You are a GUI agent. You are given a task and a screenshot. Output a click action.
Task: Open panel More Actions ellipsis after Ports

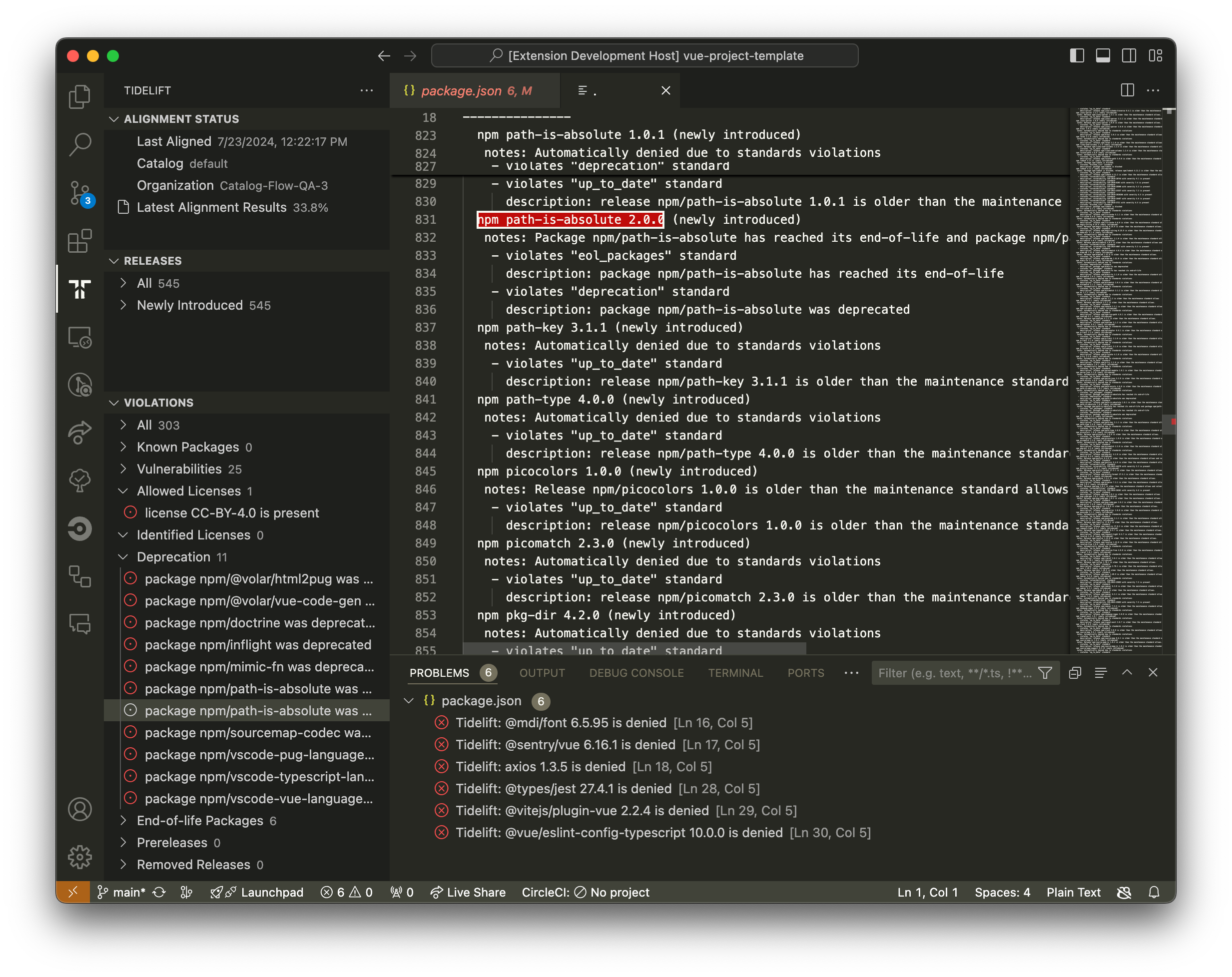click(x=851, y=672)
